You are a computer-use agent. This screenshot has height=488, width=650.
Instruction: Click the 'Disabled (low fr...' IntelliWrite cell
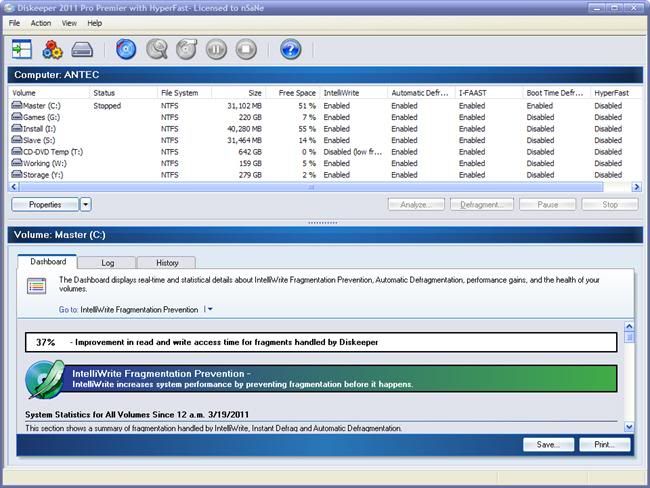353,152
